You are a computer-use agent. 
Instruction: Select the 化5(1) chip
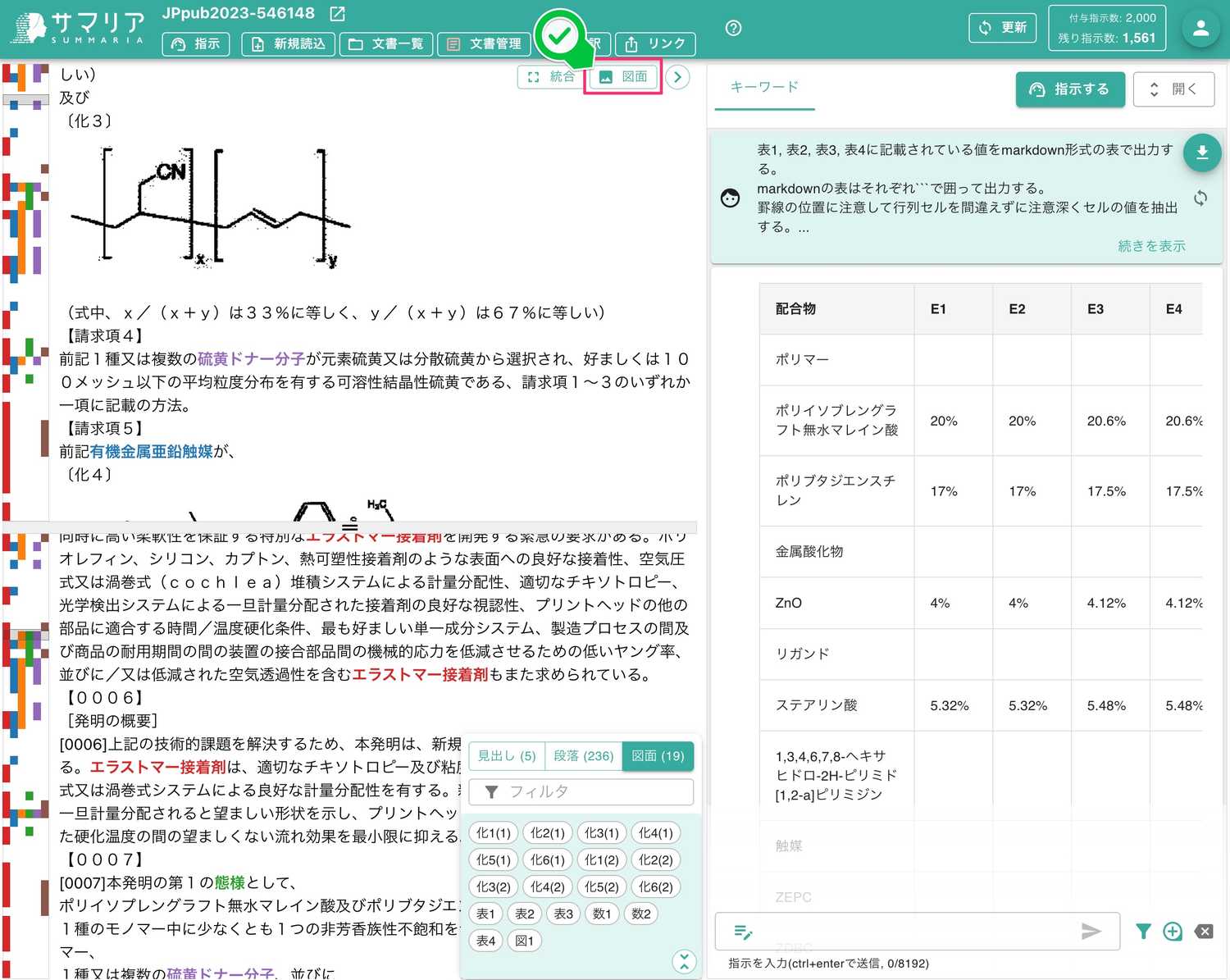(x=494, y=860)
